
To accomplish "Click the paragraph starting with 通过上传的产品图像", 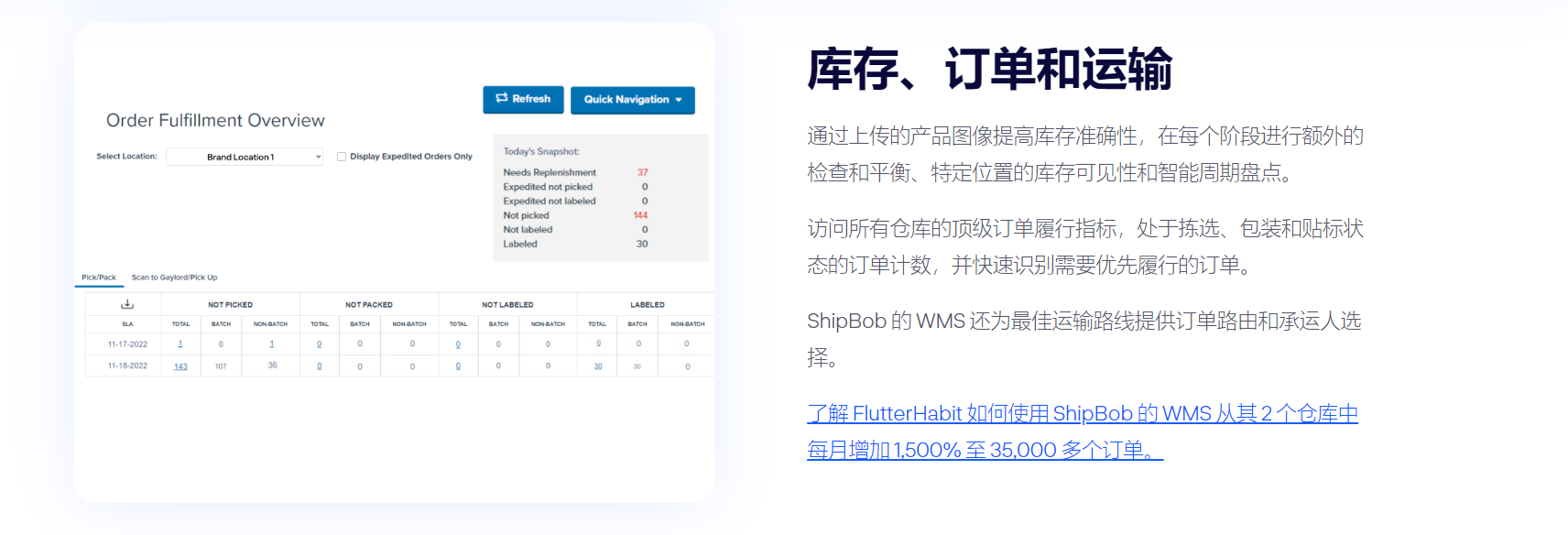I will point(1085,154).
